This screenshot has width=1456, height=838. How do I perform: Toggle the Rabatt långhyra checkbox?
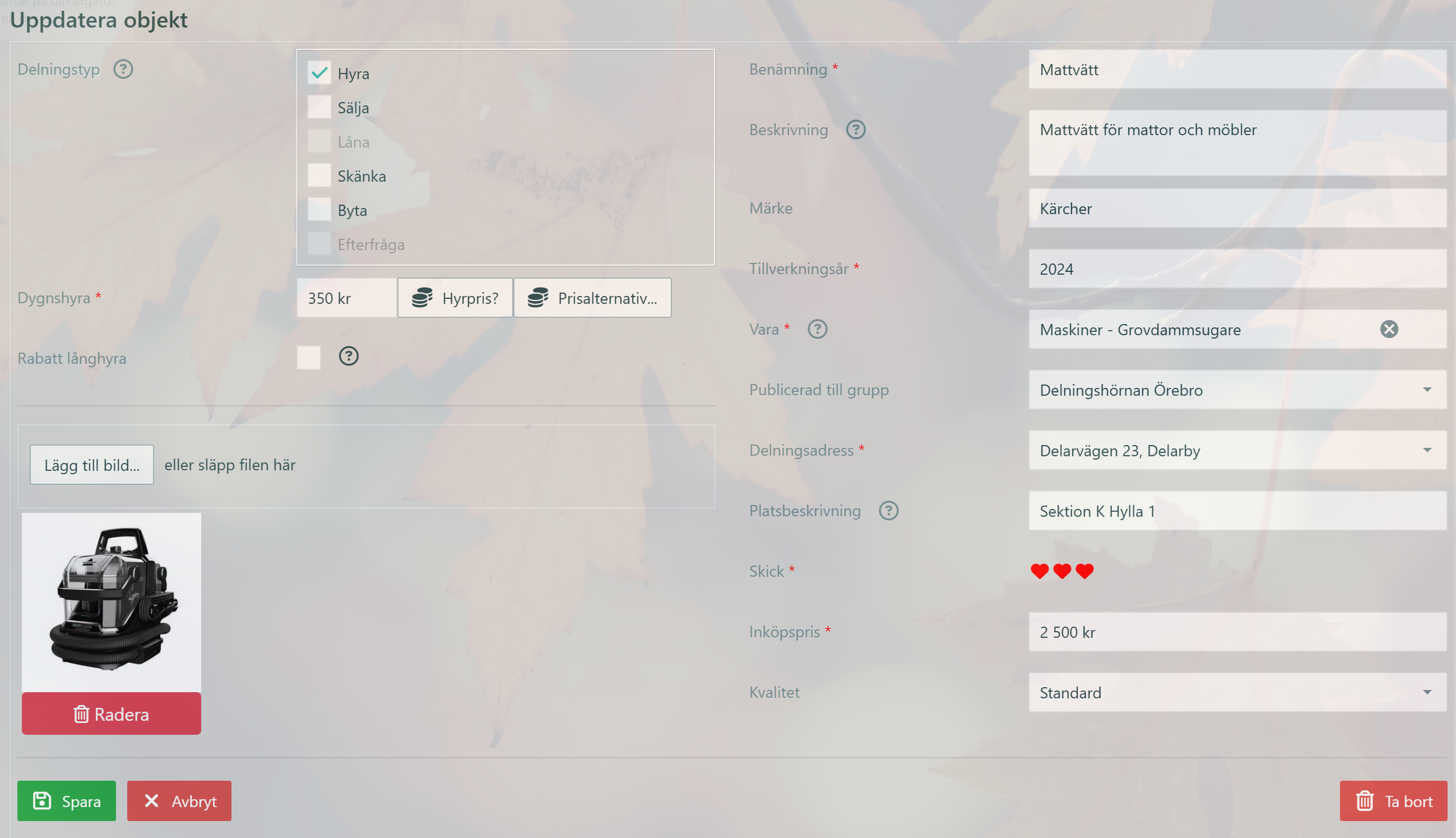(309, 358)
